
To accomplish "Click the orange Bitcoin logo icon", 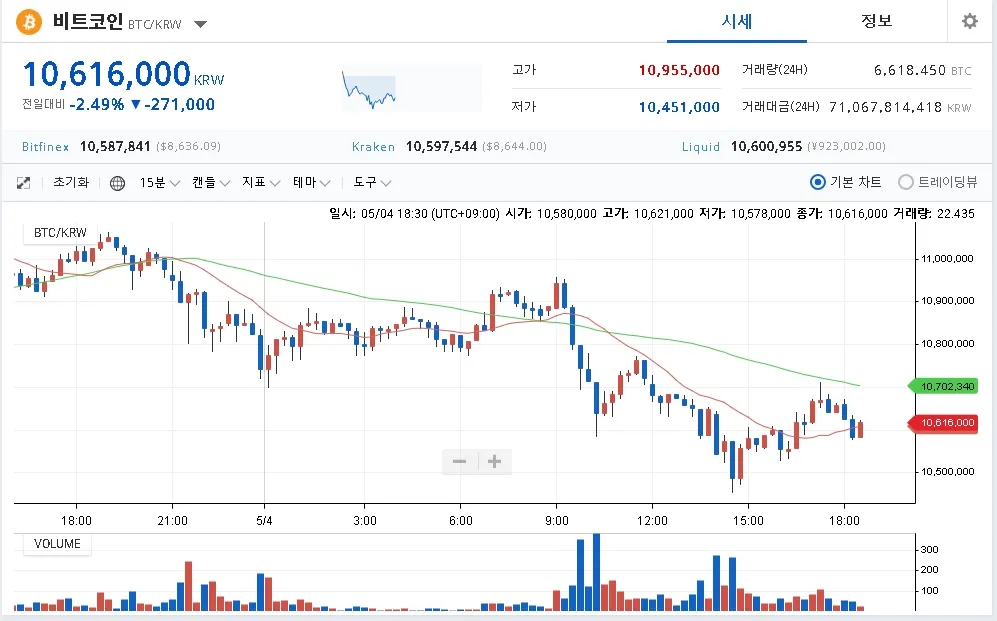I will pos(29,22).
